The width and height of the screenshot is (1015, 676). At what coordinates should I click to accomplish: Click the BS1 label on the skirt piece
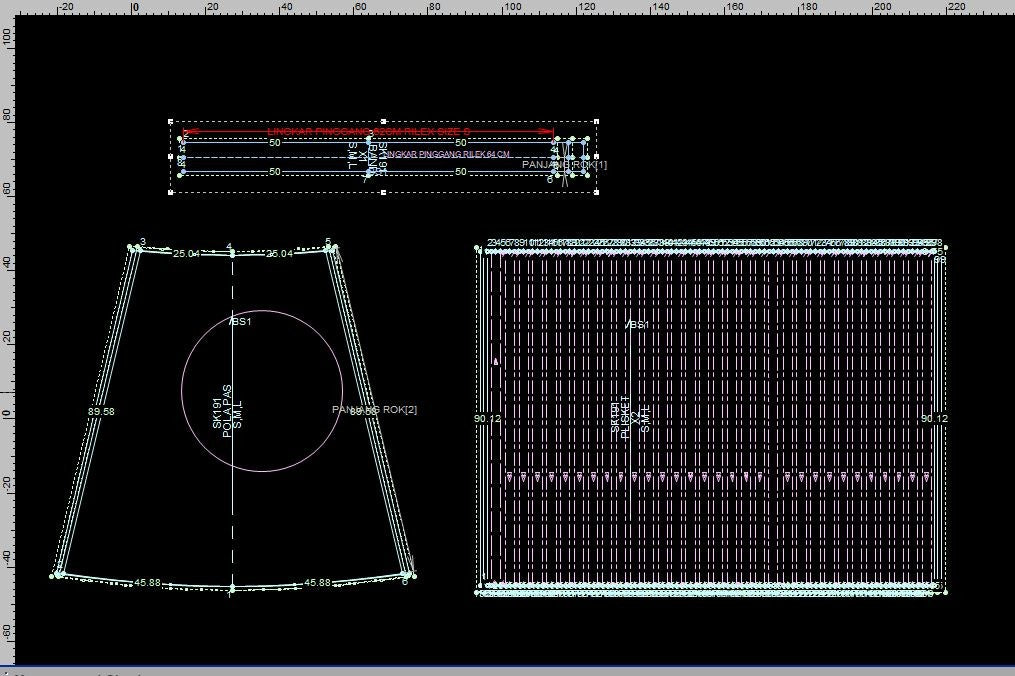[x=241, y=322]
